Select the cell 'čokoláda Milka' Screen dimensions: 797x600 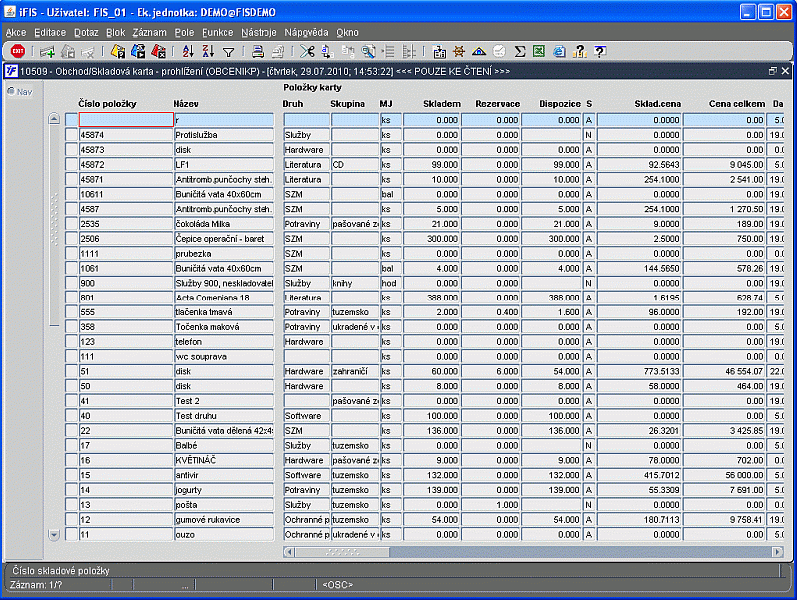[224, 224]
